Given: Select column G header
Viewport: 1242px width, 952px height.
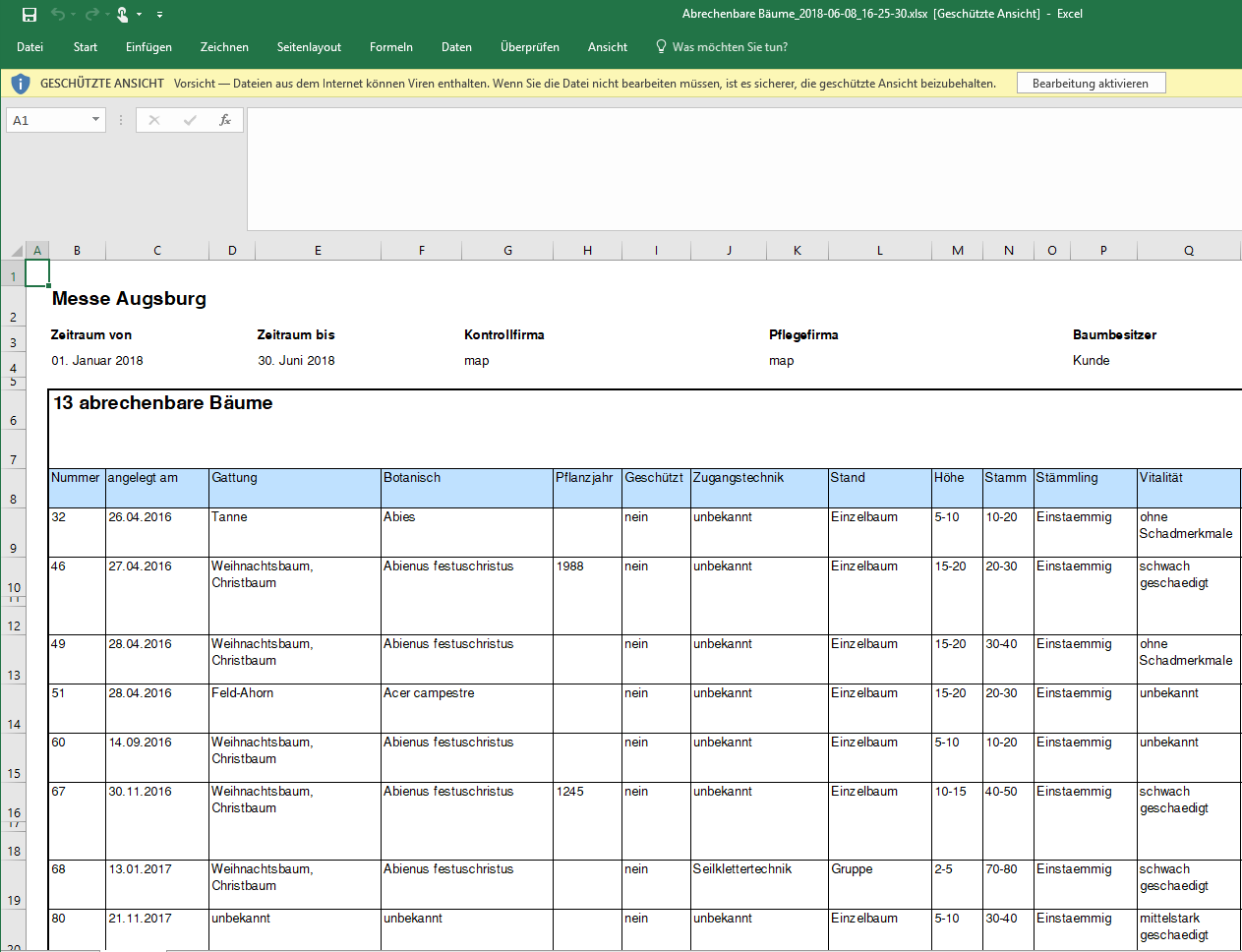Looking at the screenshot, I should tap(507, 251).
